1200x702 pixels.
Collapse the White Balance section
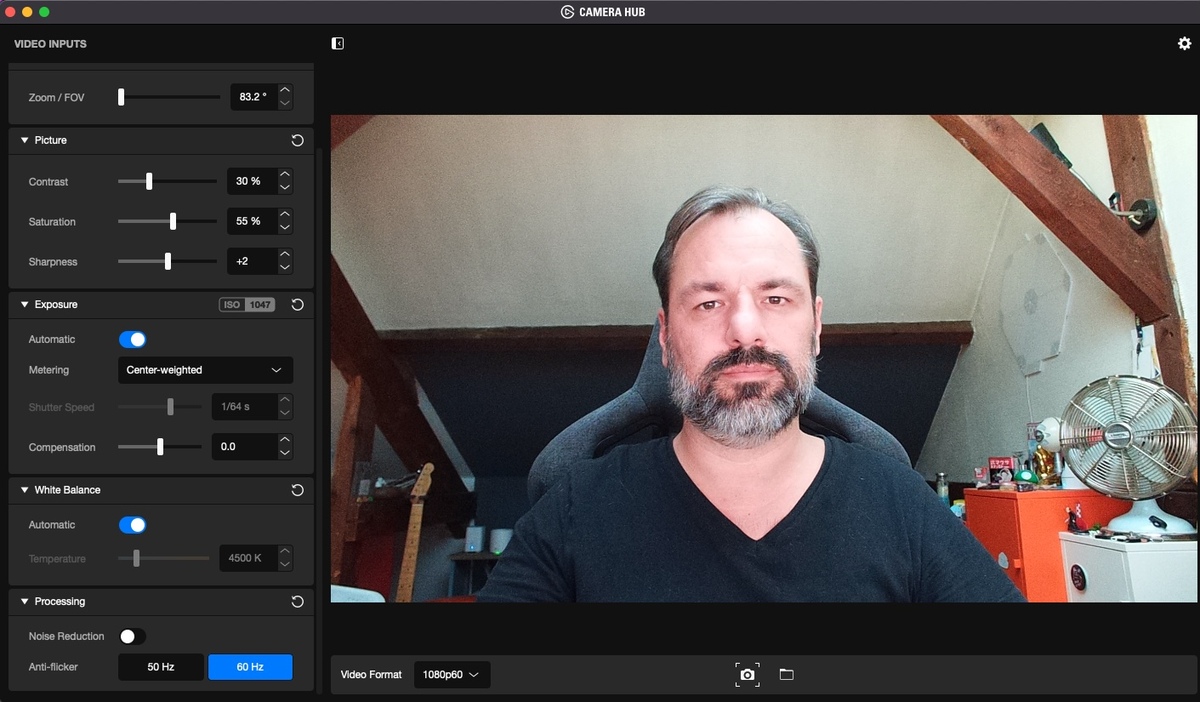(x=25, y=490)
